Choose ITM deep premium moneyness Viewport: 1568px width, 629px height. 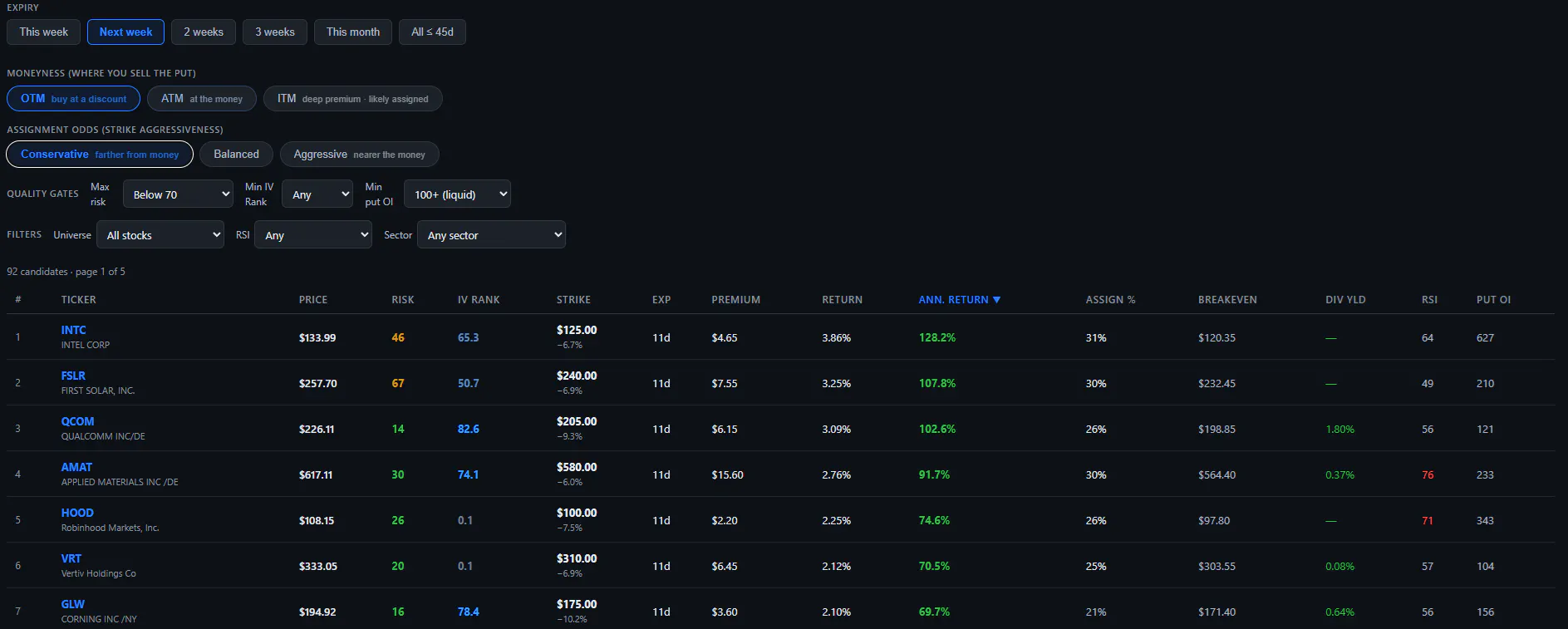[353, 99]
